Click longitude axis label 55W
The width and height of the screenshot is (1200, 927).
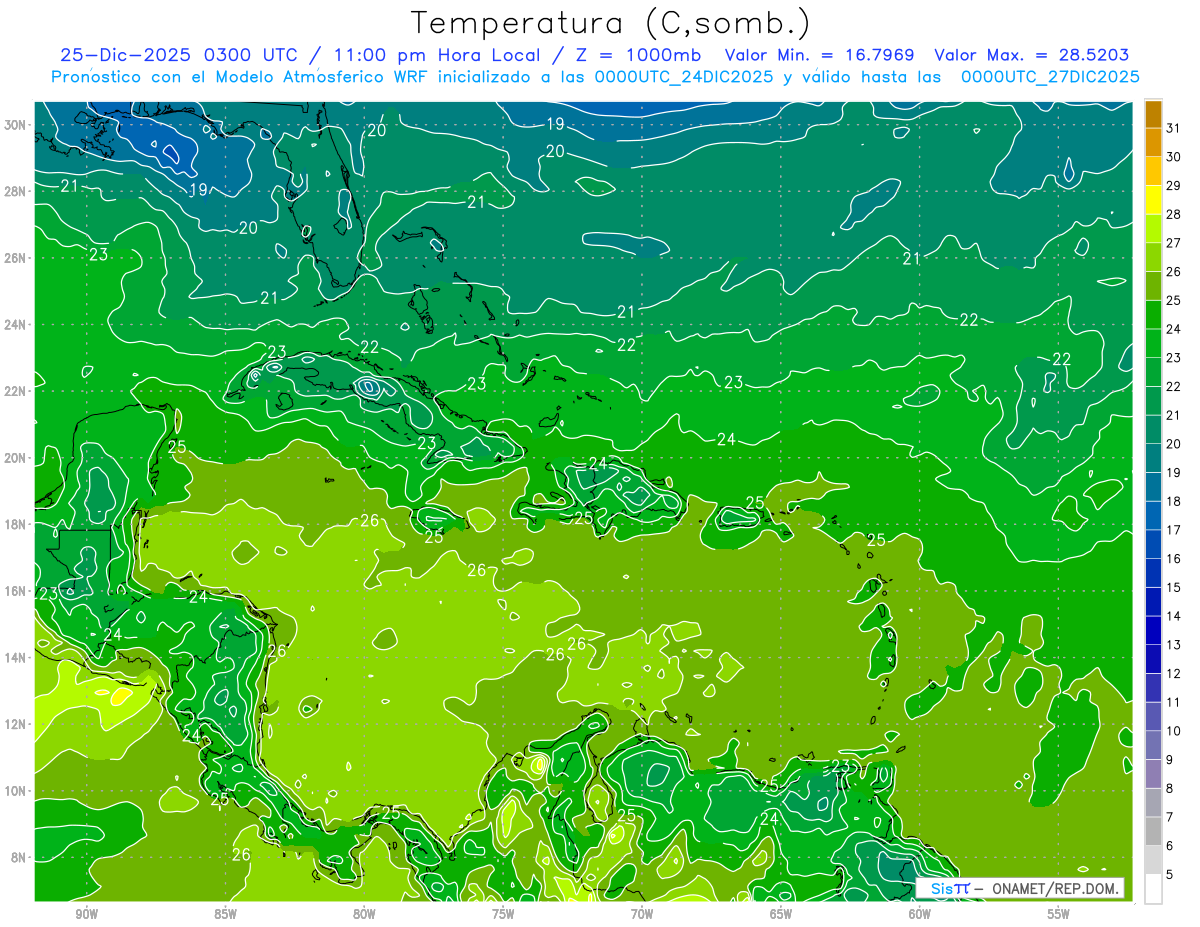tap(1058, 914)
